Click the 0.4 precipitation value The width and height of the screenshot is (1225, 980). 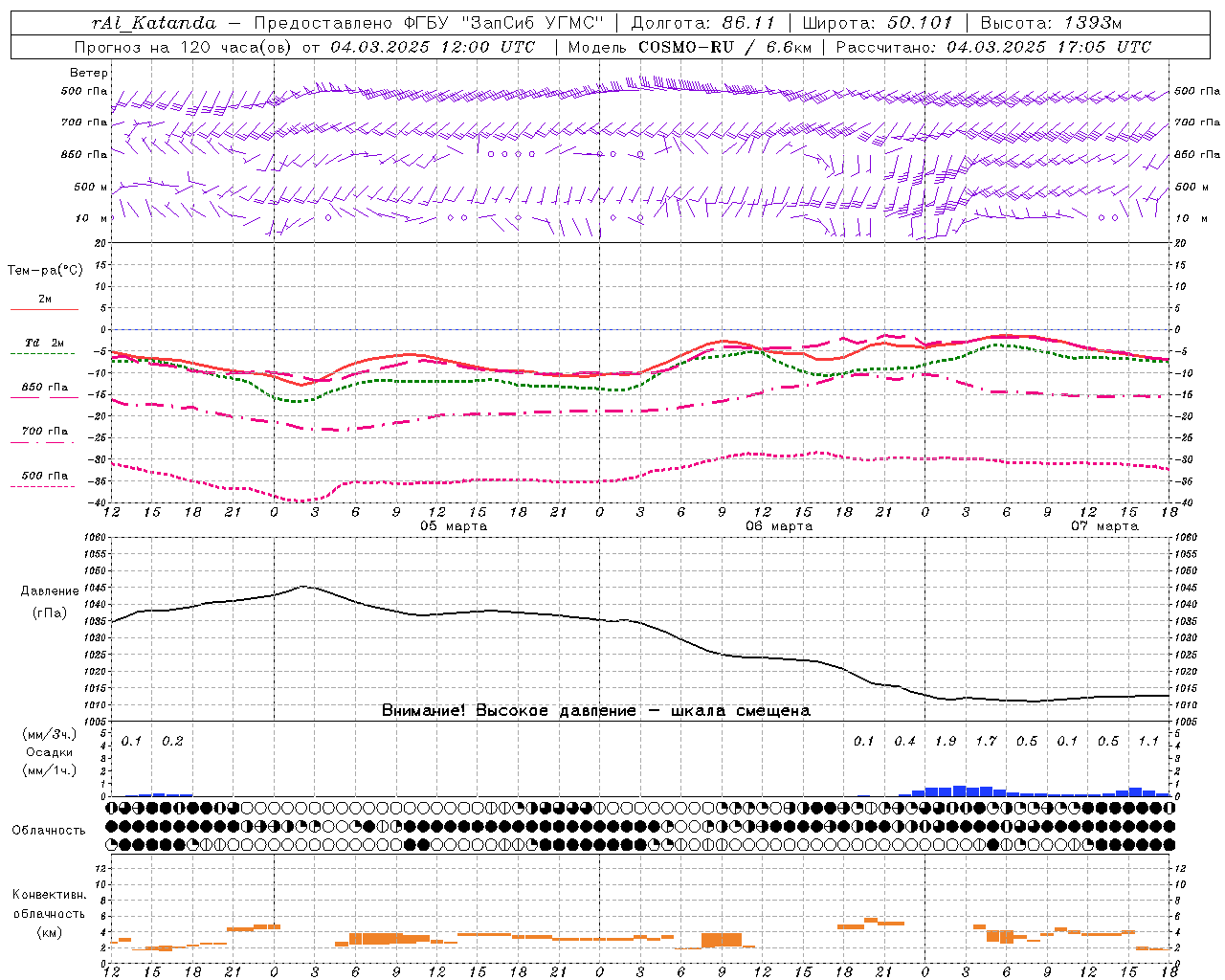coord(904,741)
